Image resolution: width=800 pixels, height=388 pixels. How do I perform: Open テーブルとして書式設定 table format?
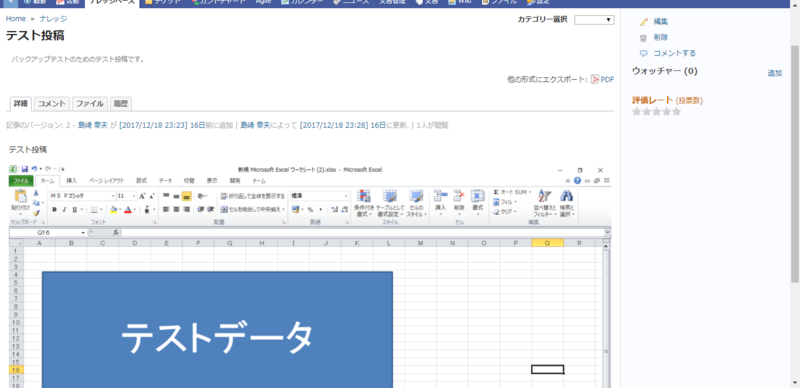tap(390, 203)
